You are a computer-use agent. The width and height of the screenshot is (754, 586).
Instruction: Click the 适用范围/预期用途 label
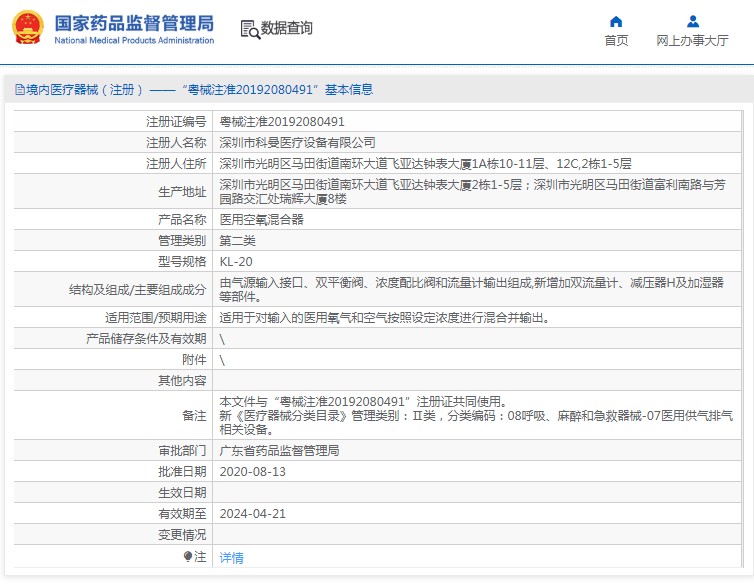coord(155,318)
